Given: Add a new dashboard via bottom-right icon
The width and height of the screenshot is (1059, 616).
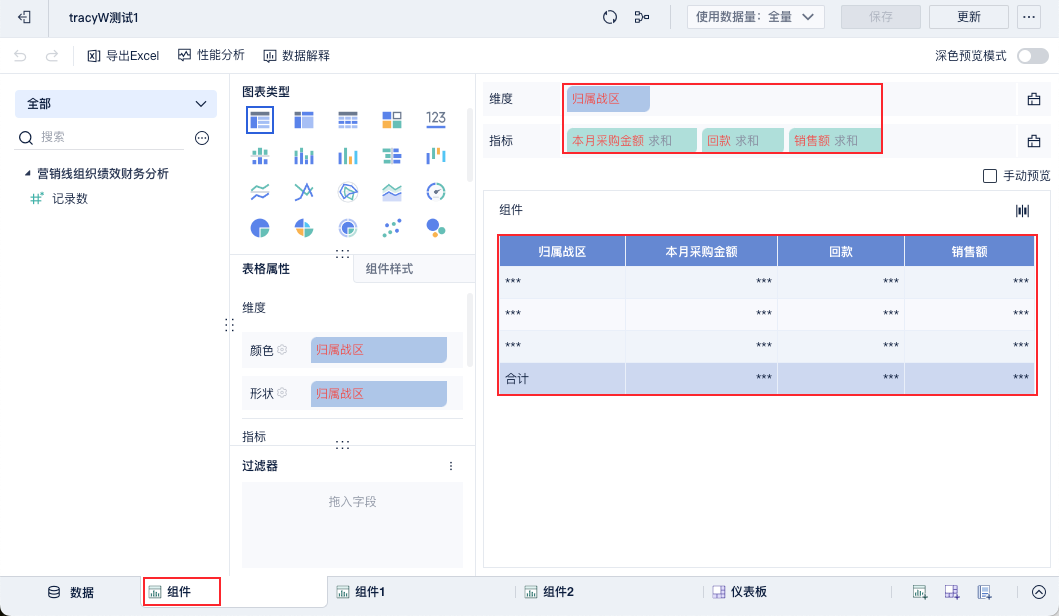Looking at the screenshot, I should (952, 592).
